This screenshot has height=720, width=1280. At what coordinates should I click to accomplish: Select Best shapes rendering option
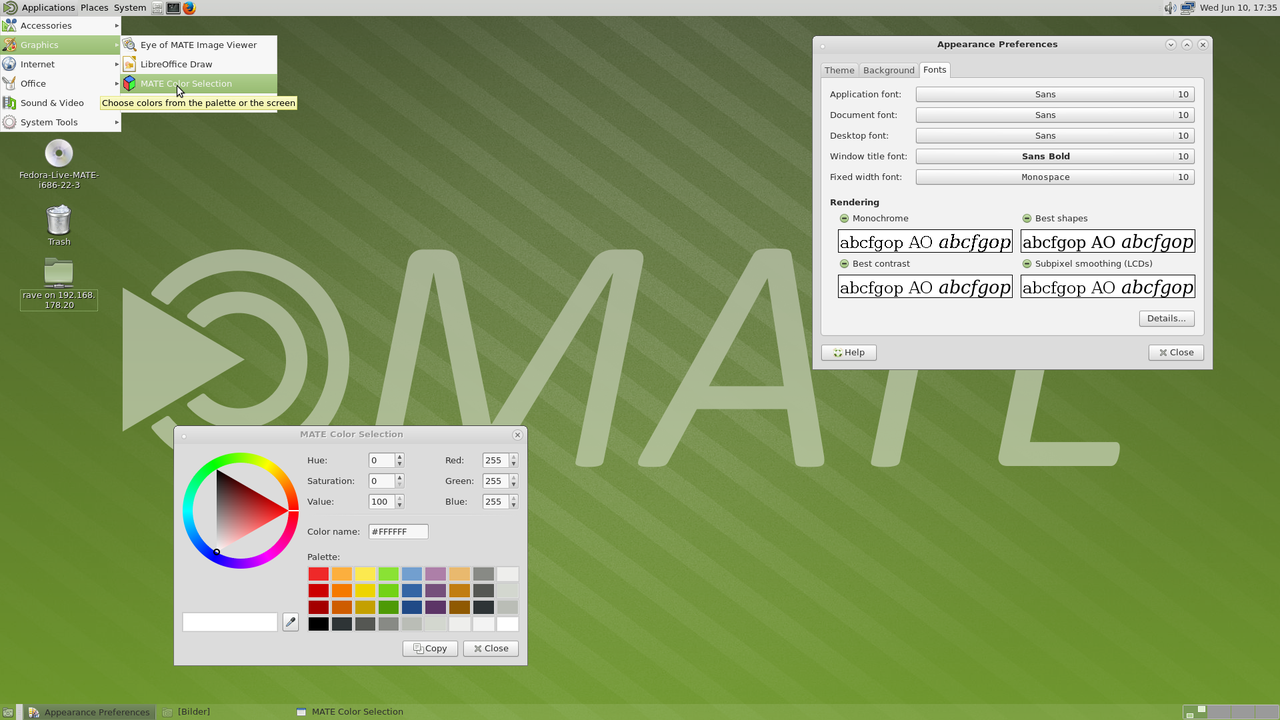[x=1027, y=218]
